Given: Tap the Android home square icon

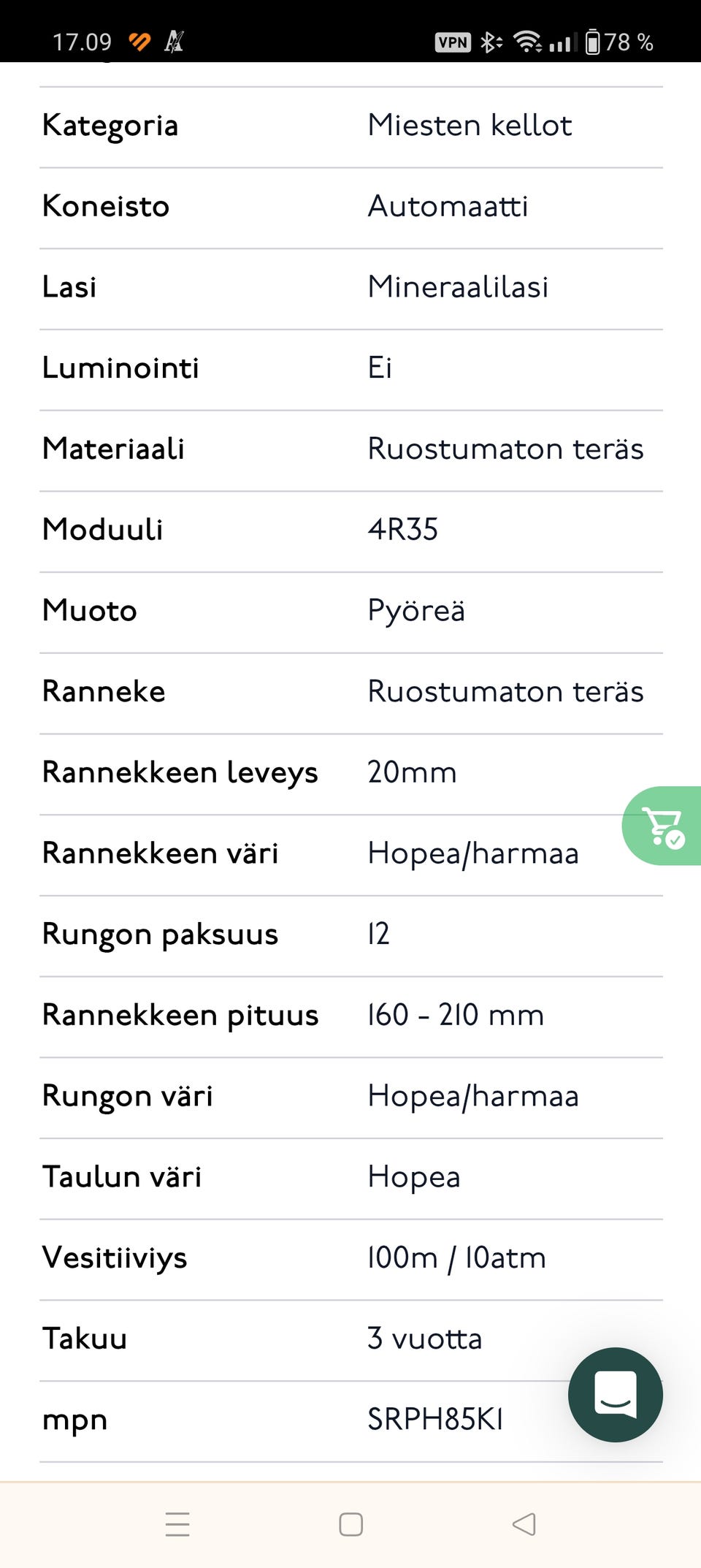Looking at the screenshot, I should tap(350, 1524).
